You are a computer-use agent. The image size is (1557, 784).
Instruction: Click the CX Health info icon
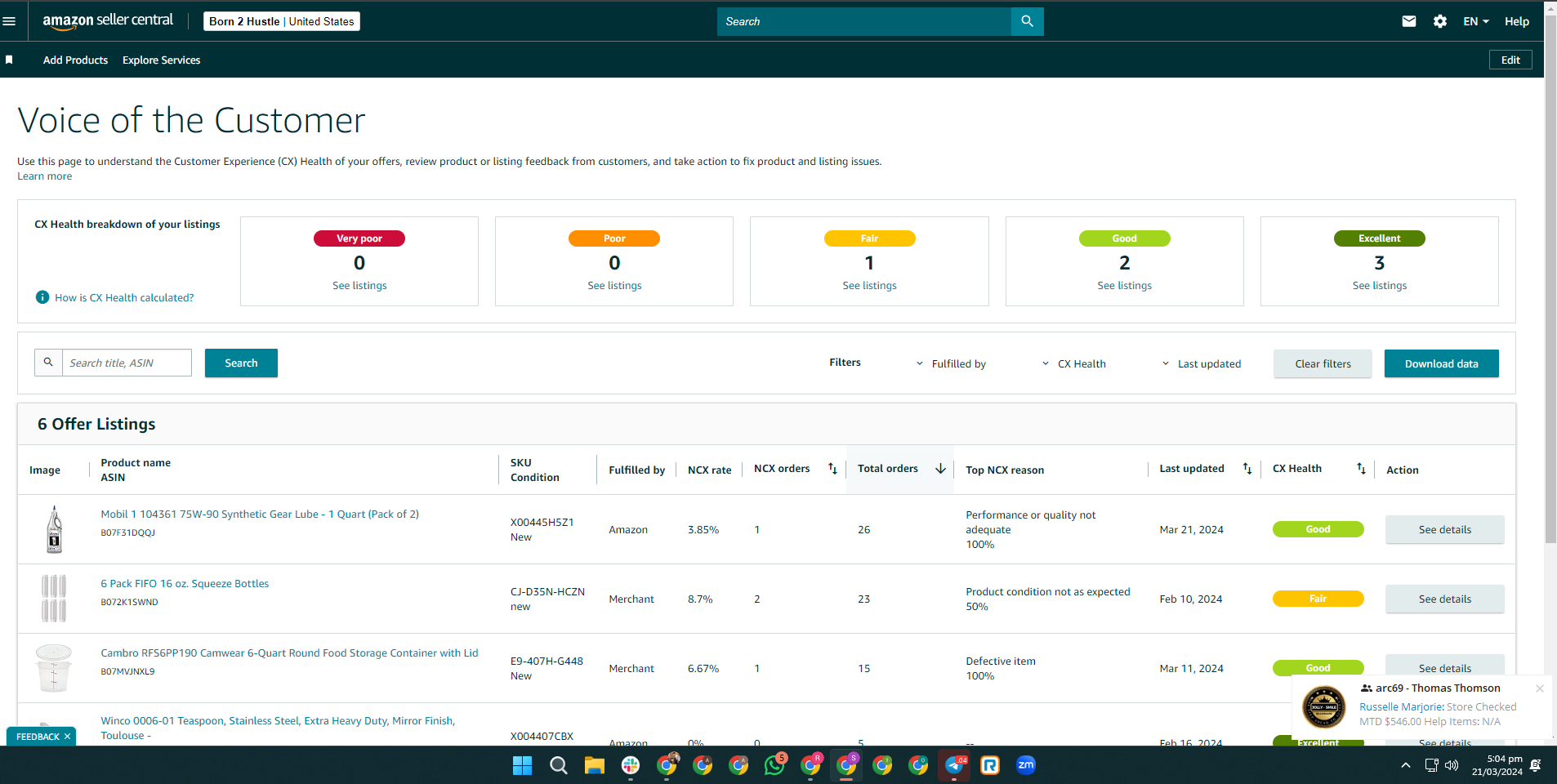coord(42,297)
